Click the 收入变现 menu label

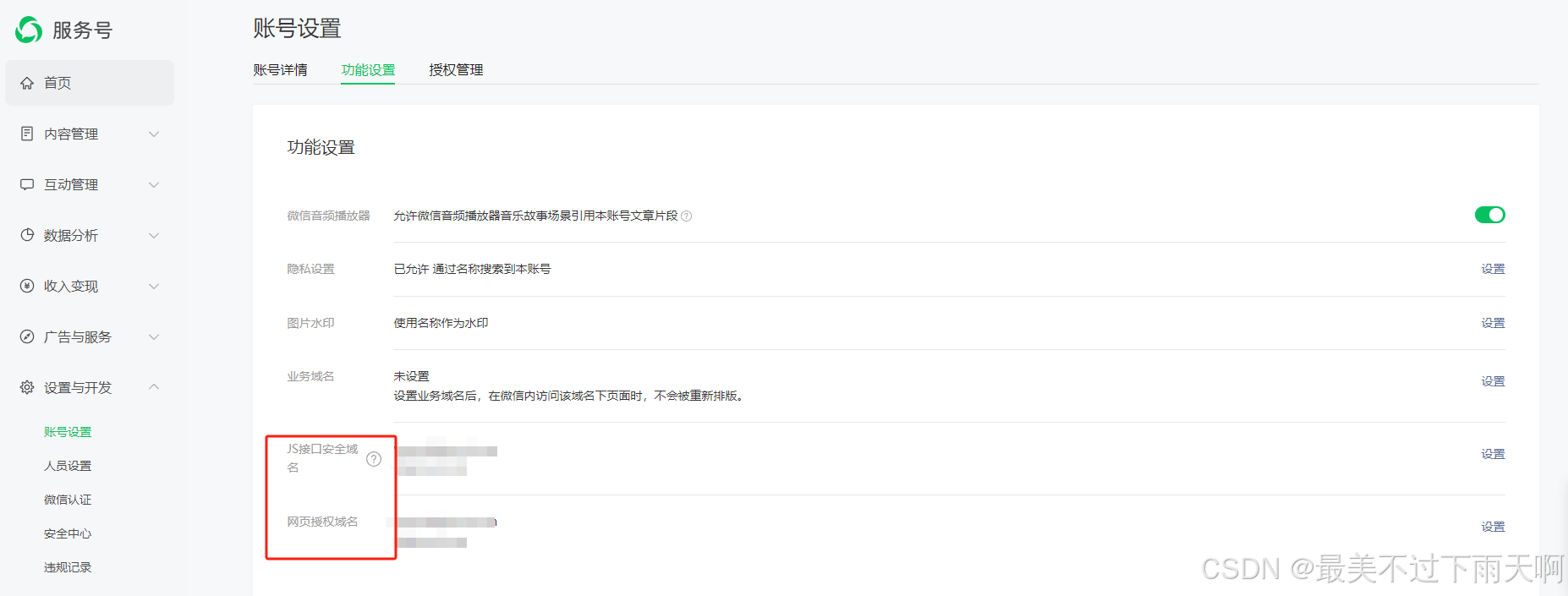tap(71, 286)
